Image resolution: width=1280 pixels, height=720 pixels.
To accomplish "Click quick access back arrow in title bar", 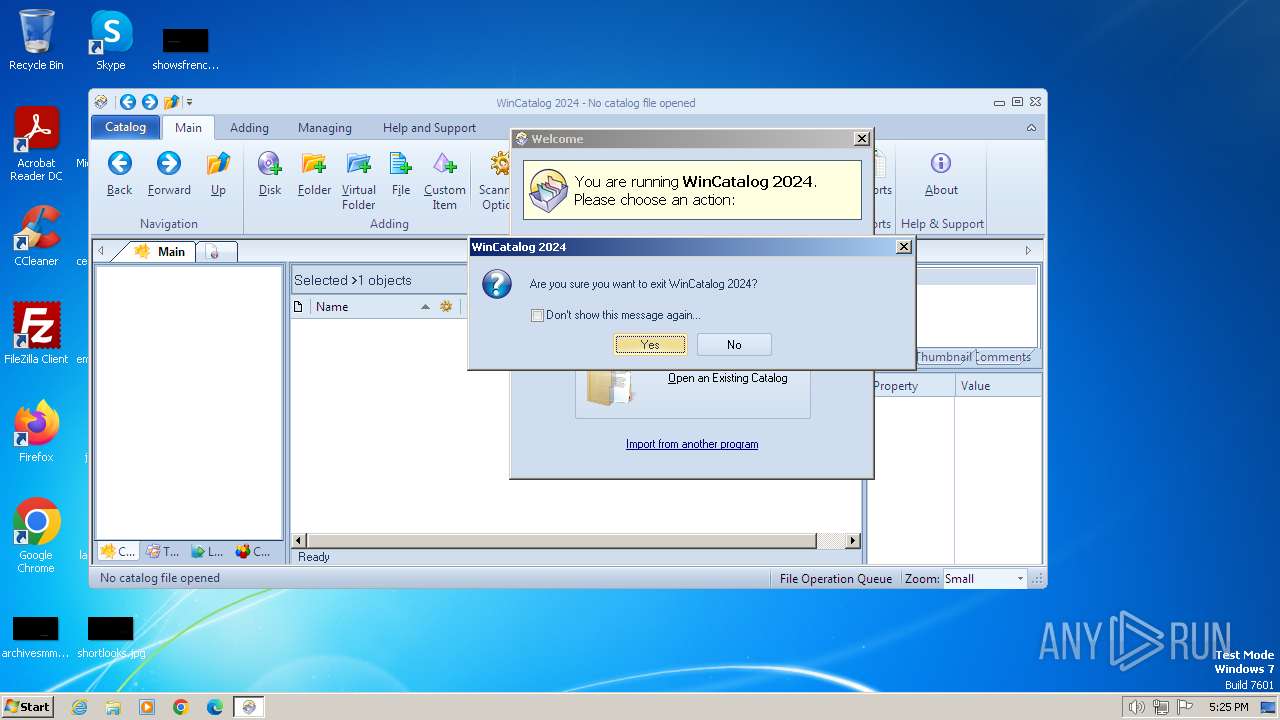I will 127,102.
